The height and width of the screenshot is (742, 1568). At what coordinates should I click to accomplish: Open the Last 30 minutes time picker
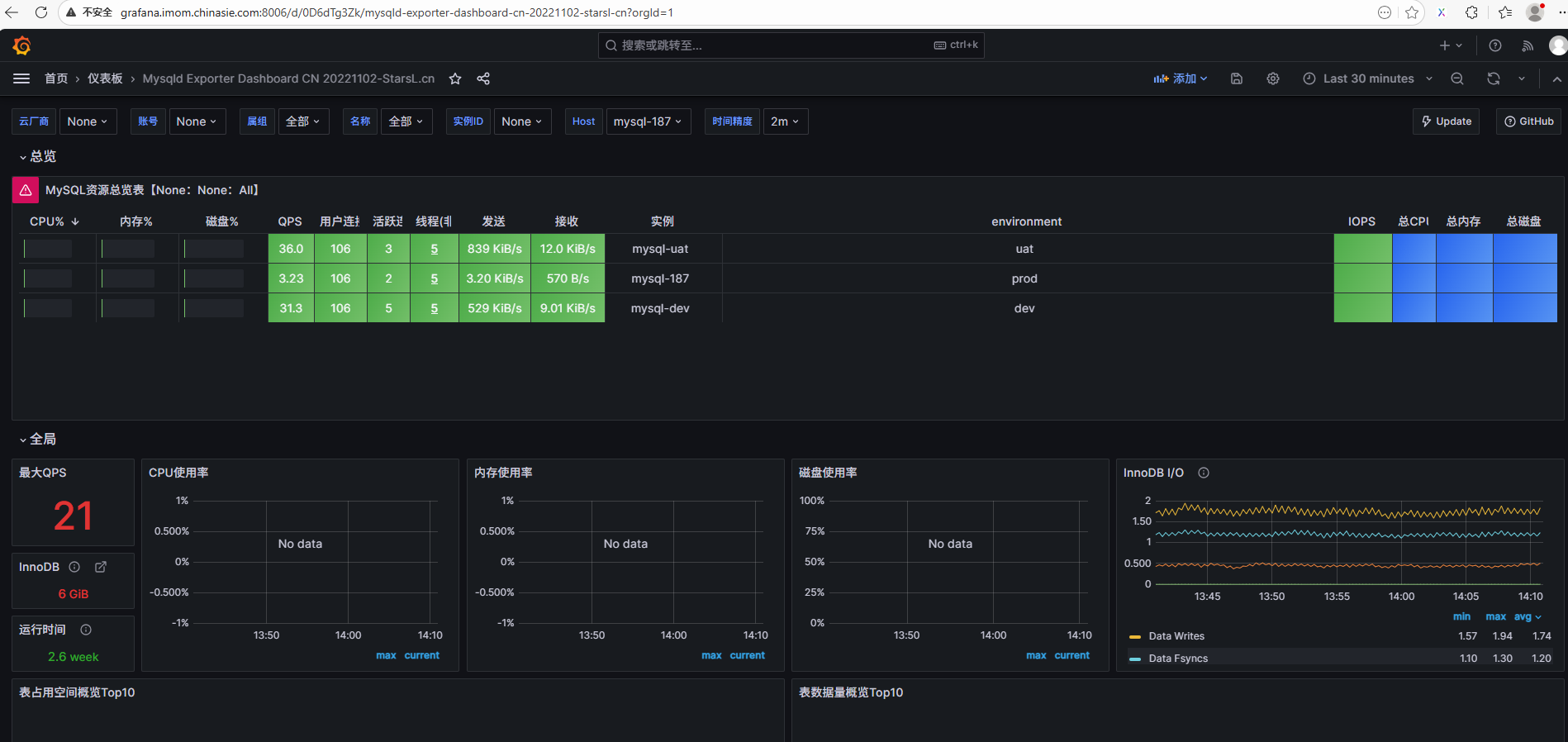[x=1368, y=78]
